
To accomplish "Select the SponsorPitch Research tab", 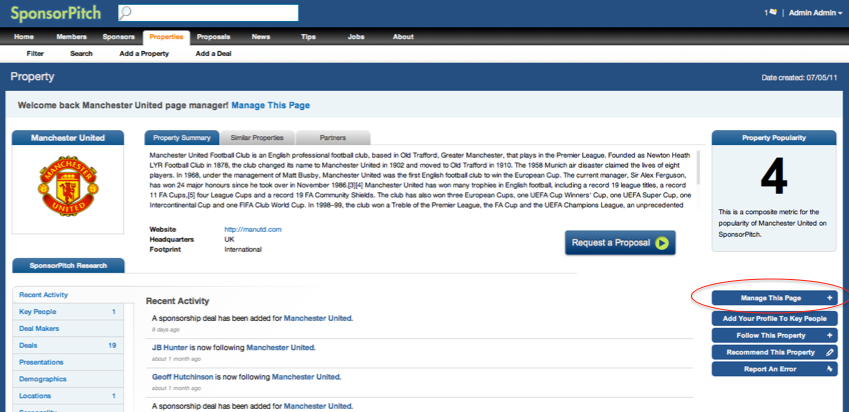I will tap(68, 266).
